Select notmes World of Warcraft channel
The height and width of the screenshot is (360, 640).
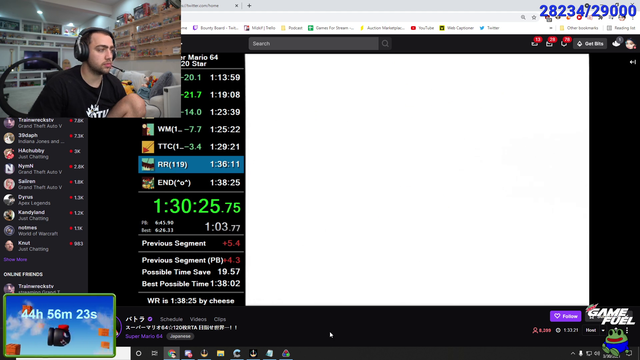click(x=44, y=231)
